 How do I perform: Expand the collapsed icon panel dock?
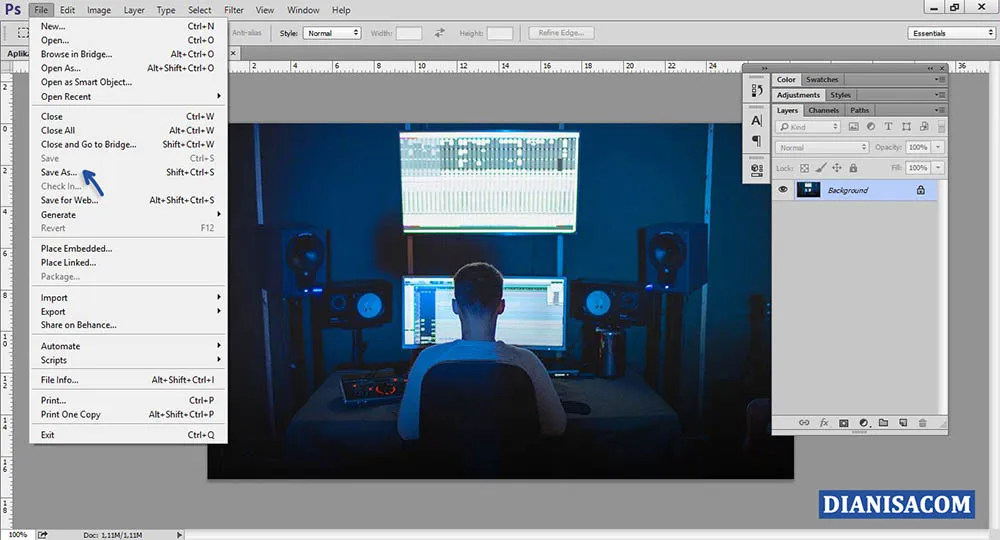764,68
